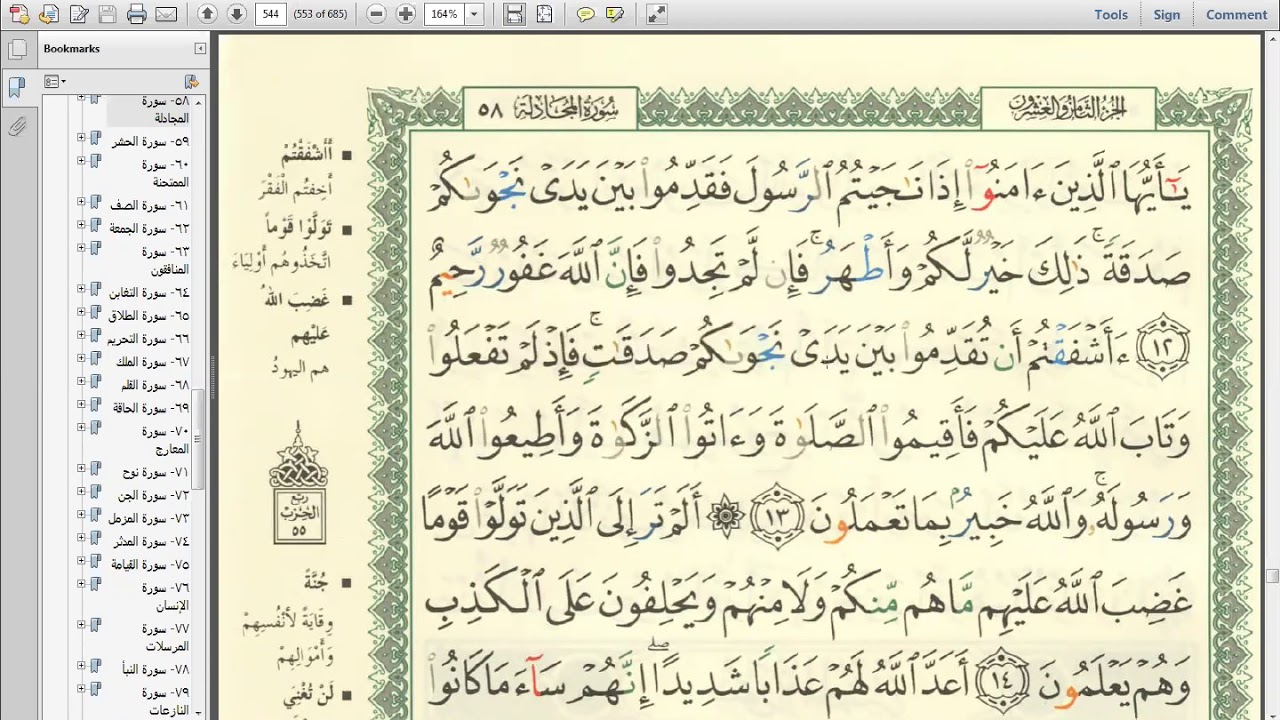Select the Bookmarks panel icon
The image size is (1280, 720).
tap(16, 87)
